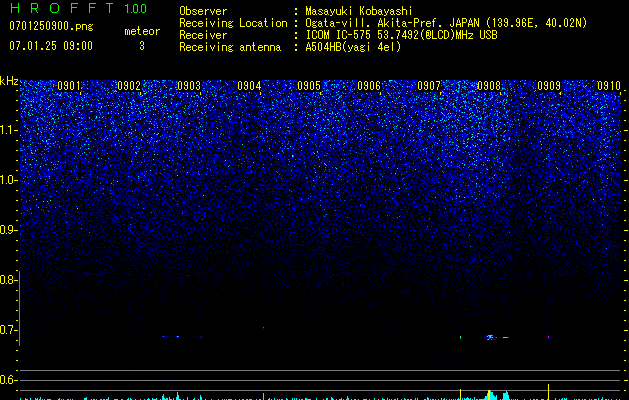Click the bright meteor echo near 0908
629x400 pixels.
(489, 337)
